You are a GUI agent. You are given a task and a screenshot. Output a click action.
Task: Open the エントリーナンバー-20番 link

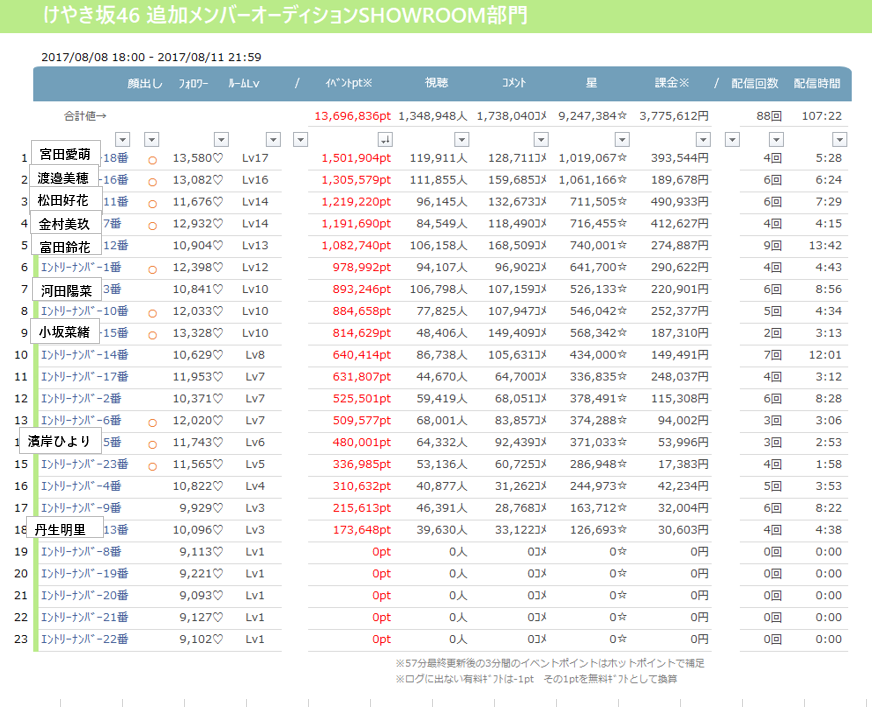tap(85, 595)
